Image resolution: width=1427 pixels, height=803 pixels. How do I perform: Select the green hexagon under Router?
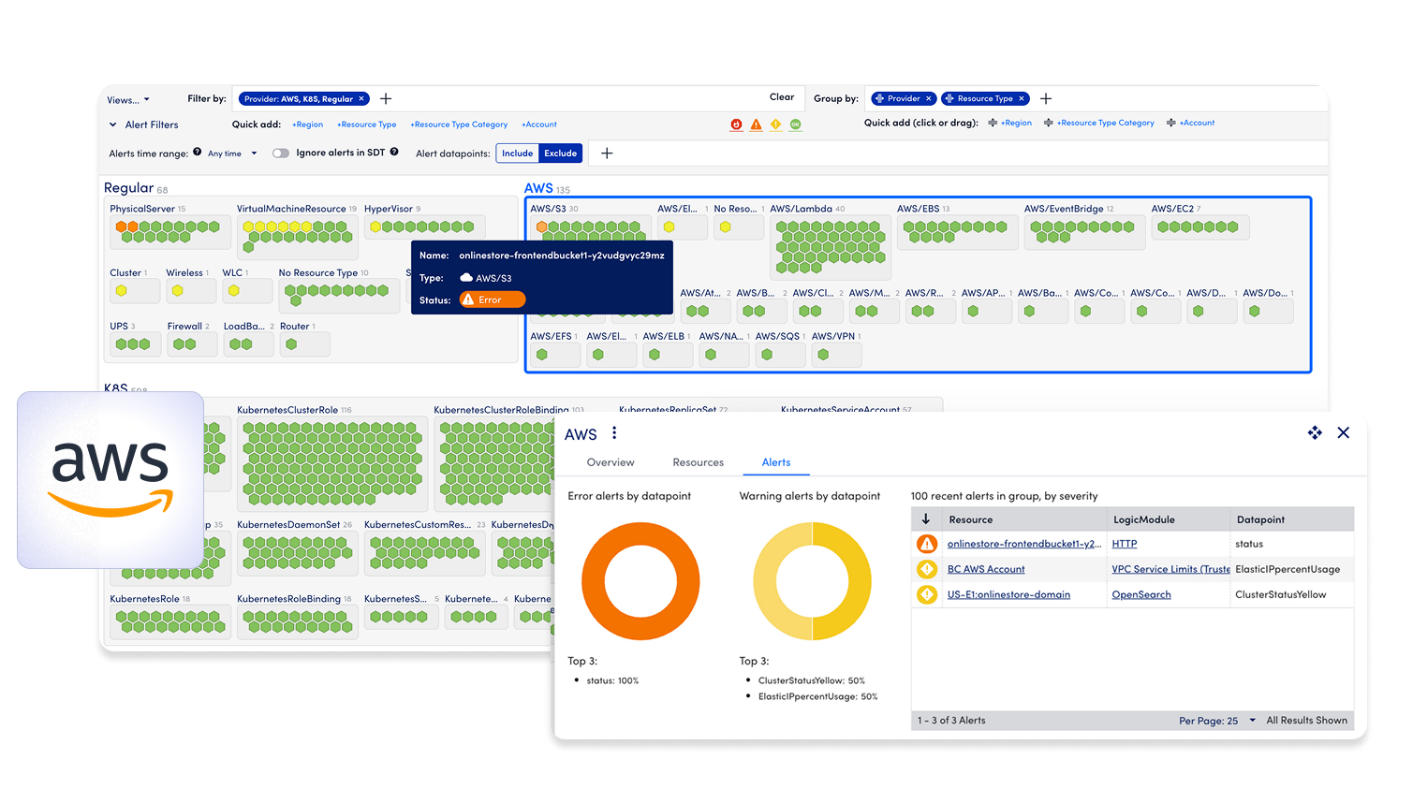click(x=291, y=345)
